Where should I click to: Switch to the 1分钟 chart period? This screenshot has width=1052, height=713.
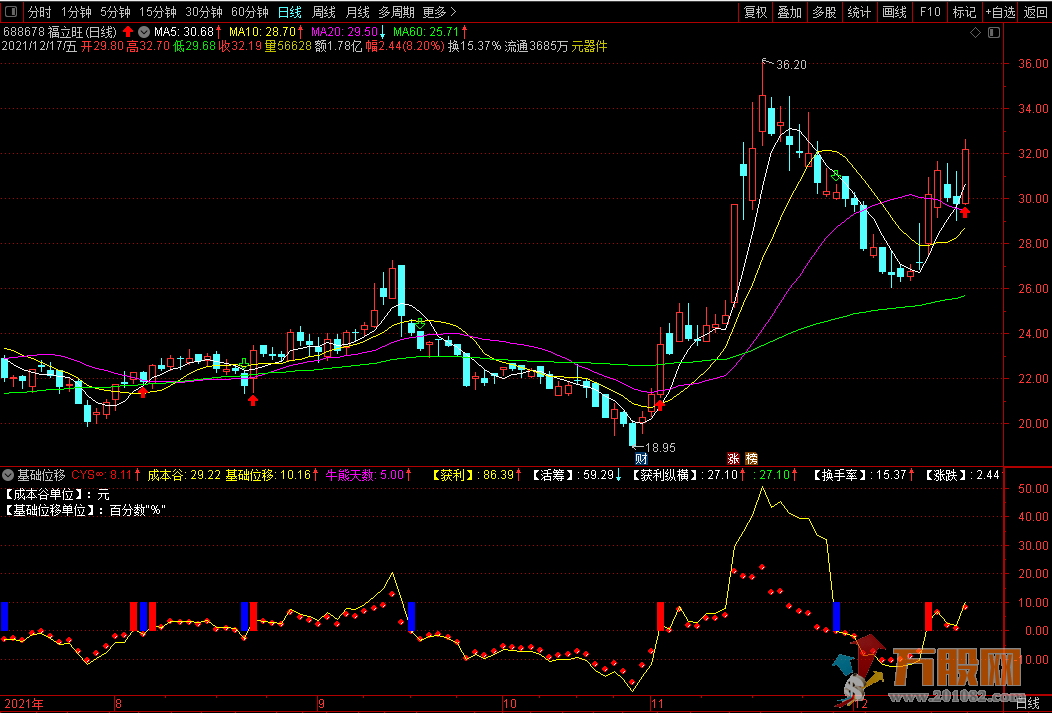[76, 12]
